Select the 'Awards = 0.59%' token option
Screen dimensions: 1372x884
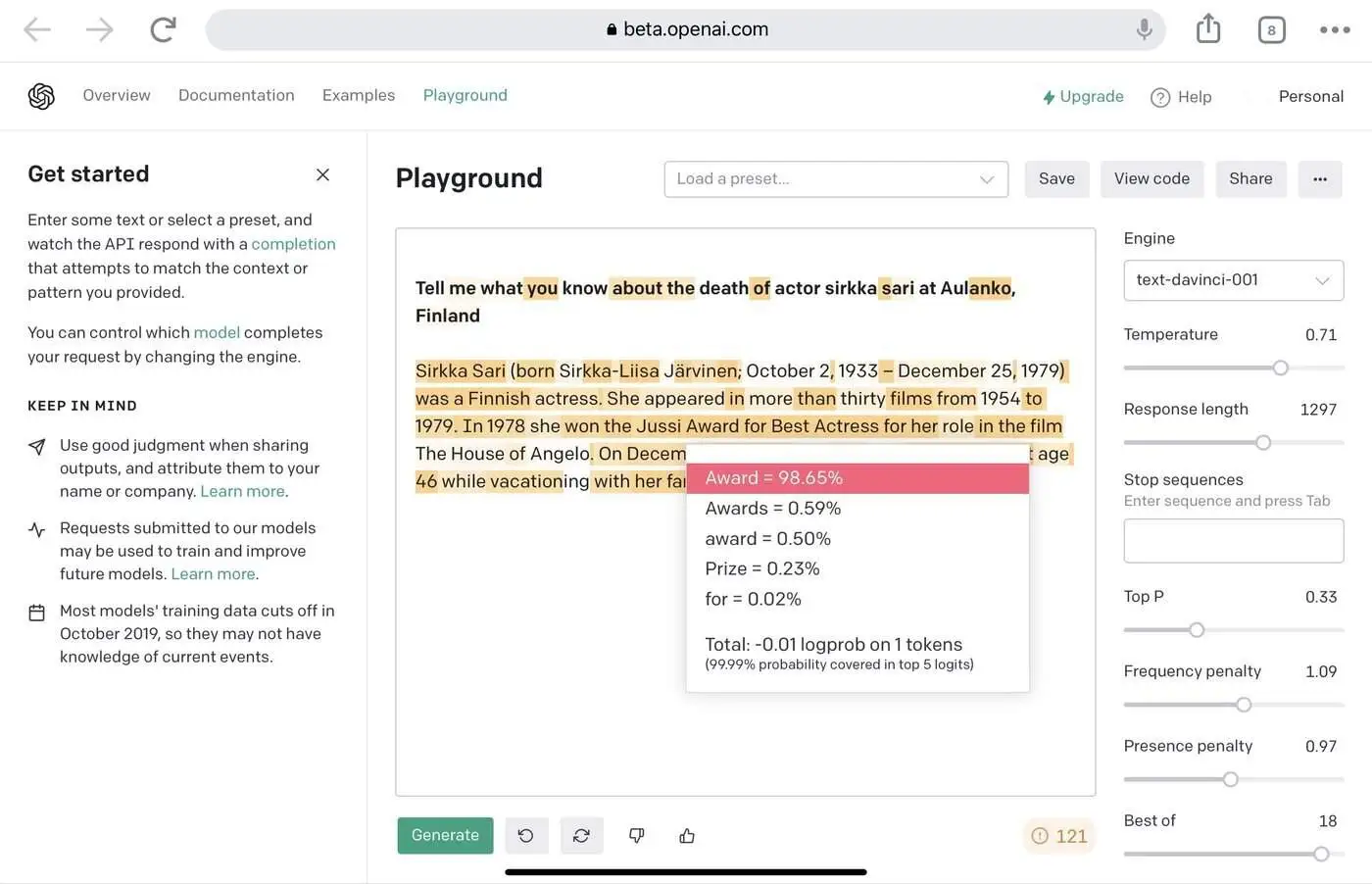click(x=857, y=509)
